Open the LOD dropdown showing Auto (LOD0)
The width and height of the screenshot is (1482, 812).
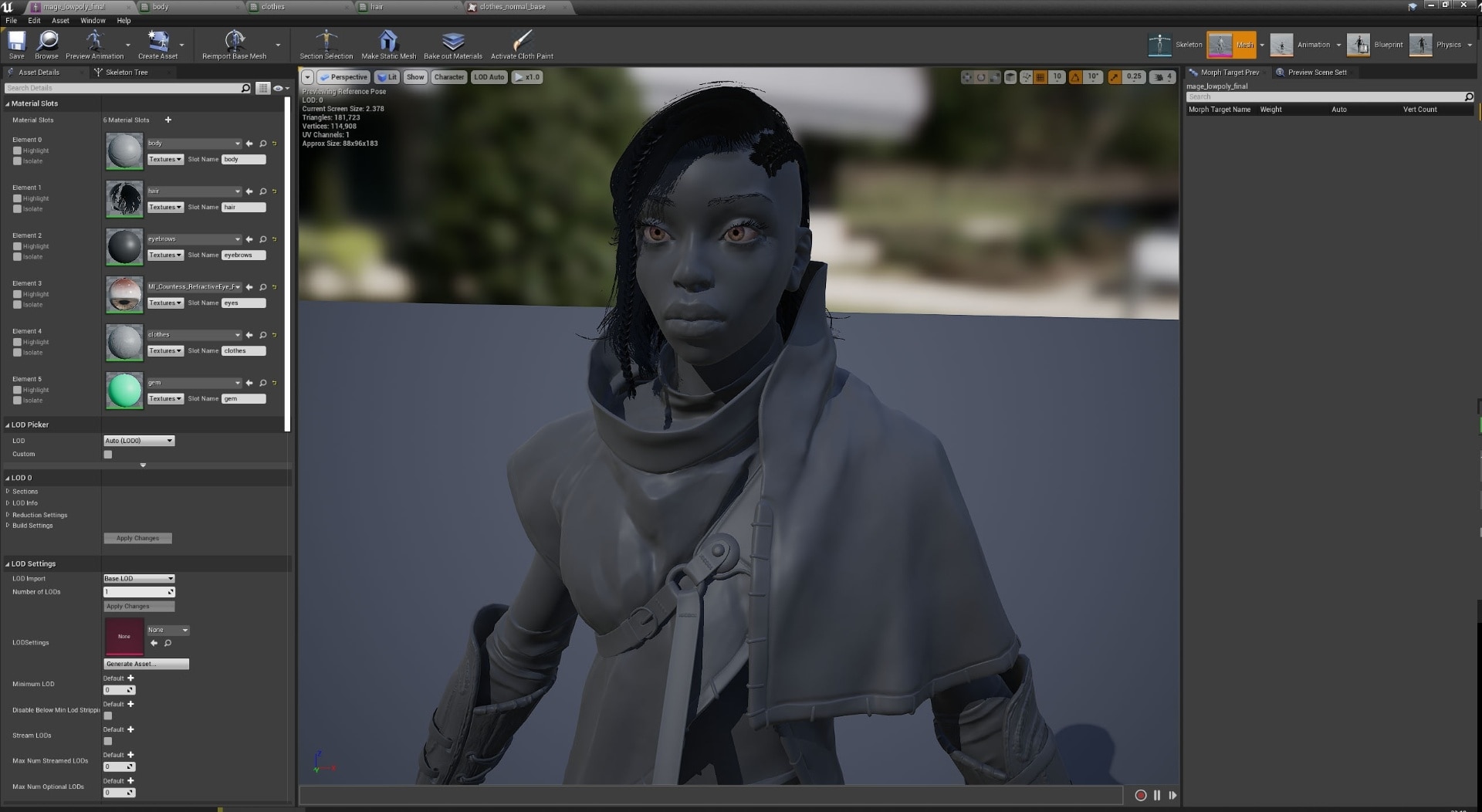pyautogui.click(x=139, y=441)
